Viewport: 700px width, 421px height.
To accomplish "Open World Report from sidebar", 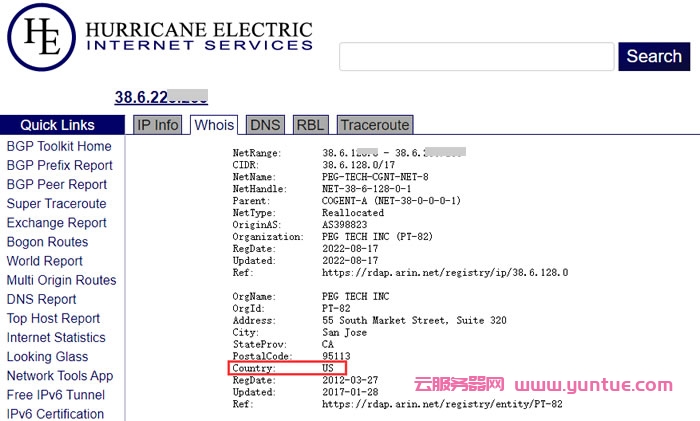I will click(45, 261).
